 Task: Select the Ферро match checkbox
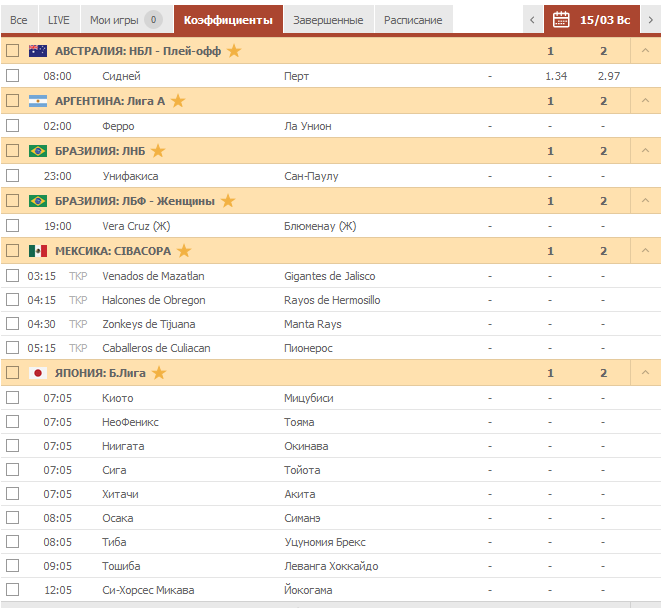click(12, 126)
